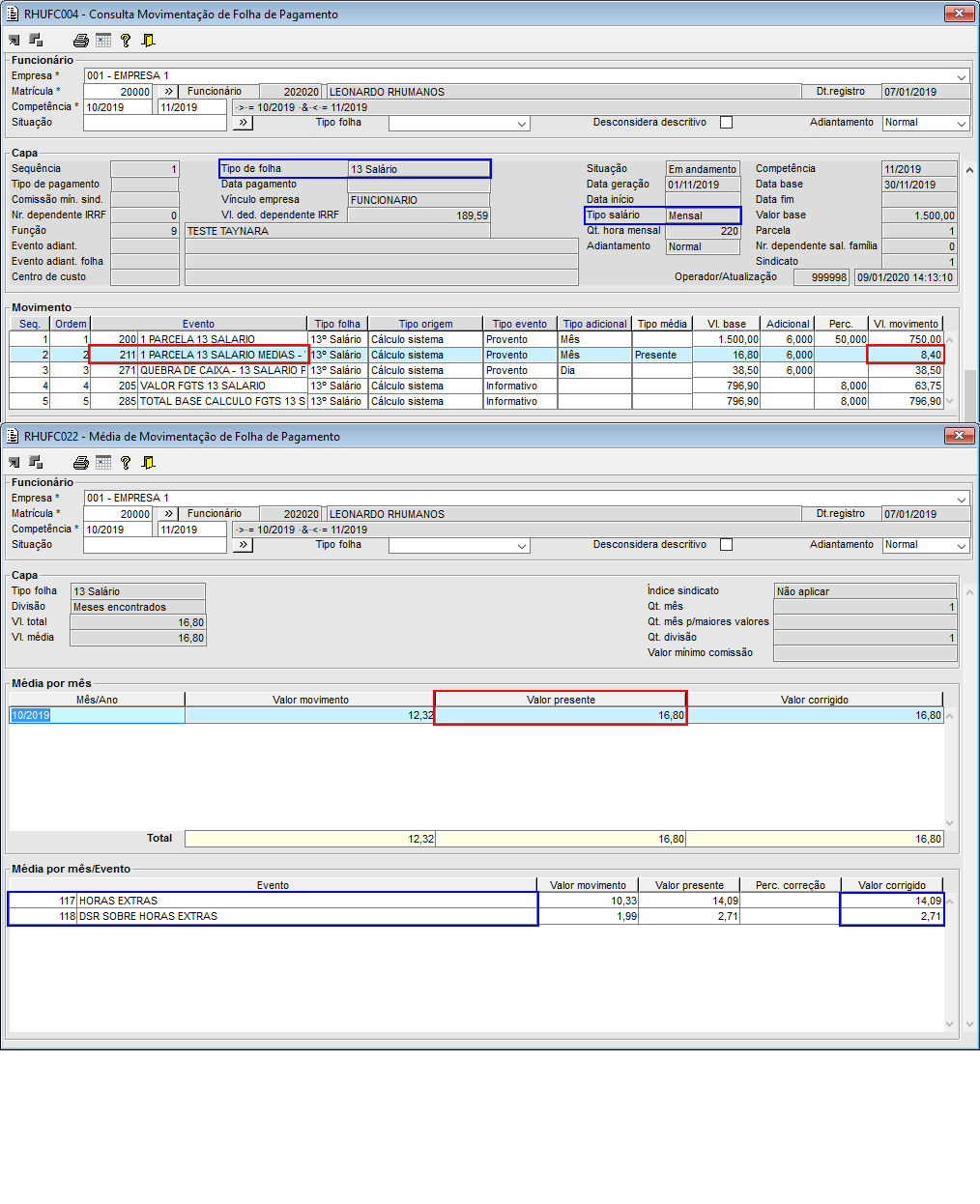980x1204 pixels.
Task: Click the Tipo de folha 13 Salário field
Action: pos(418,169)
